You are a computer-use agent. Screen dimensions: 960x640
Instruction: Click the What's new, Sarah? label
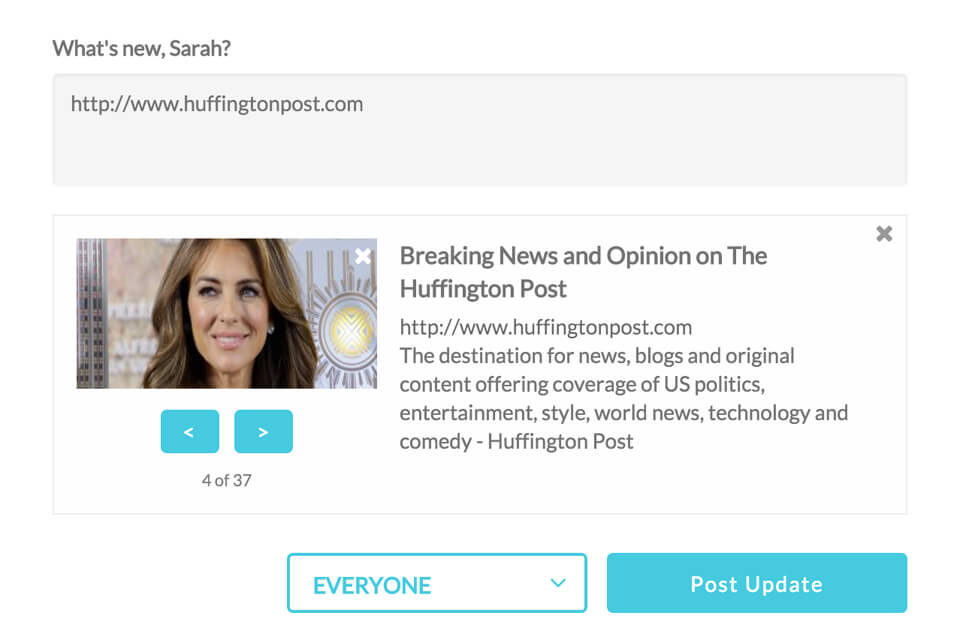tap(141, 48)
